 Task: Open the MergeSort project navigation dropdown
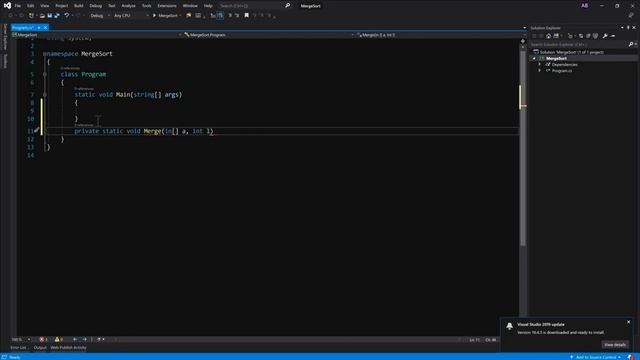[97, 35]
